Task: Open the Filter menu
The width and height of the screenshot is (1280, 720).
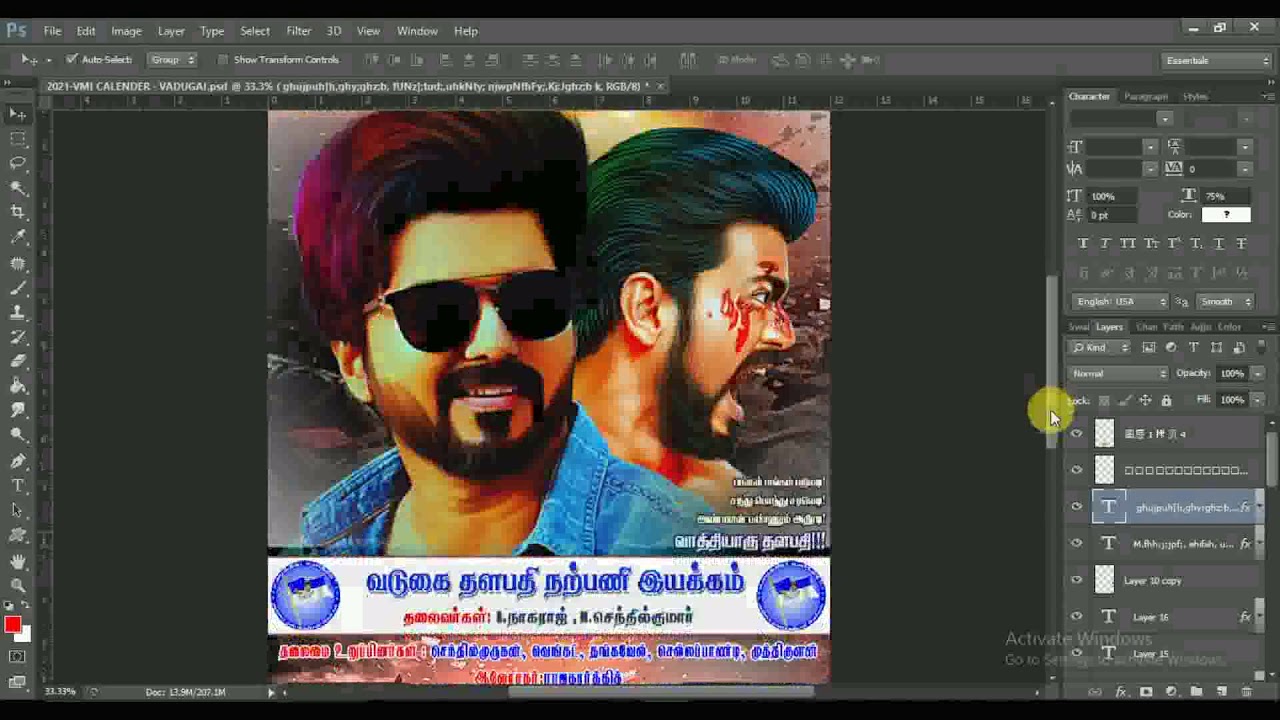Action: click(298, 31)
